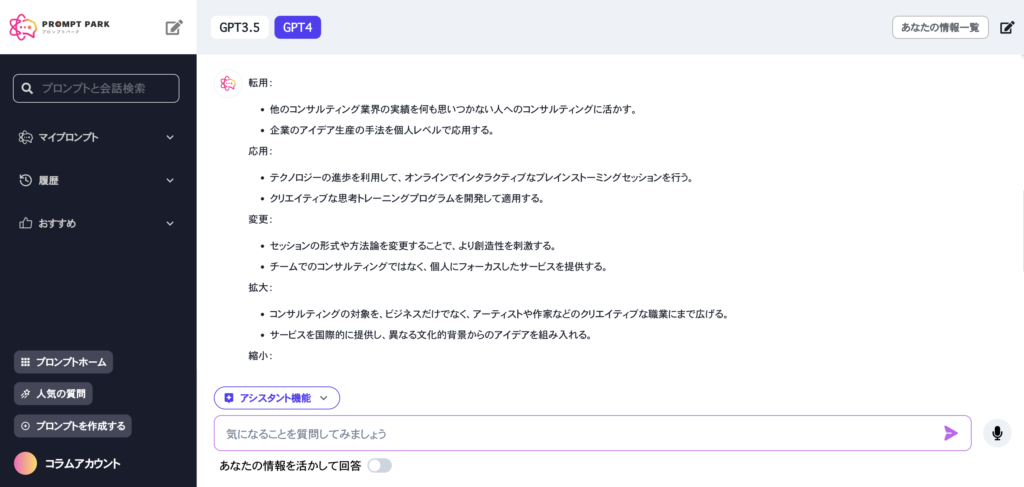
Task: Click the line starting テクノロジーの進歩を利用して
Action: (481, 178)
